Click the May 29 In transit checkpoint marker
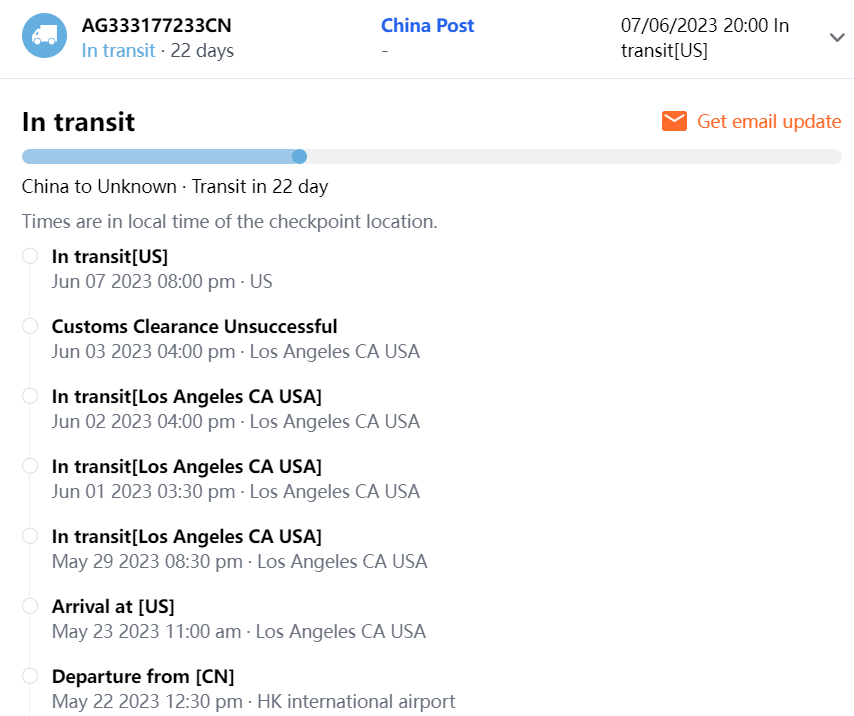The width and height of the screenshot is (854, 716). (30, 536)
